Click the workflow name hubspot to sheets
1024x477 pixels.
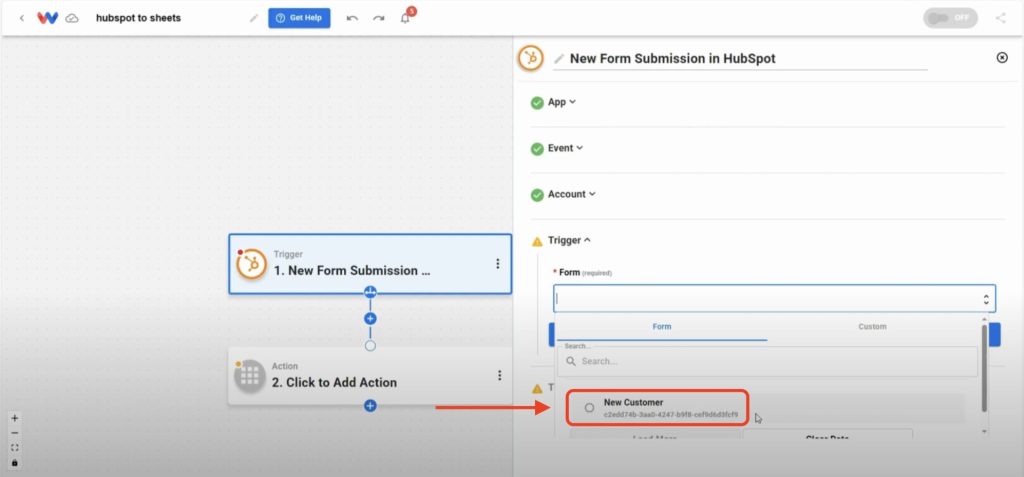[138, 18]
